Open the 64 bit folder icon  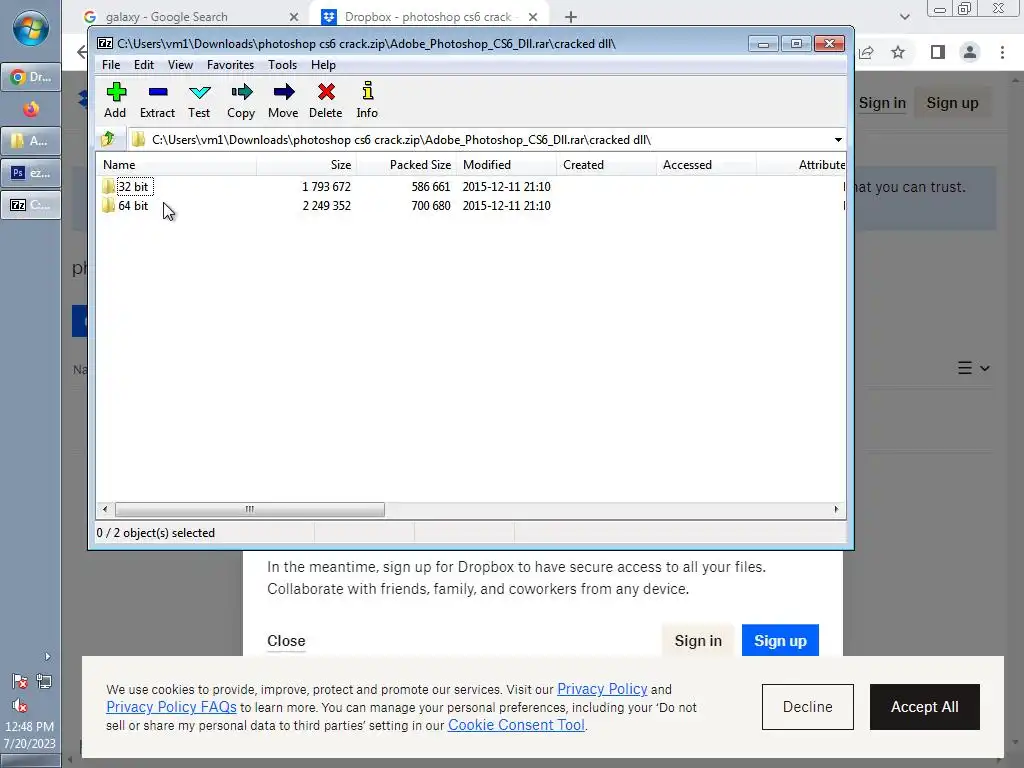click(x=108, y=206)
